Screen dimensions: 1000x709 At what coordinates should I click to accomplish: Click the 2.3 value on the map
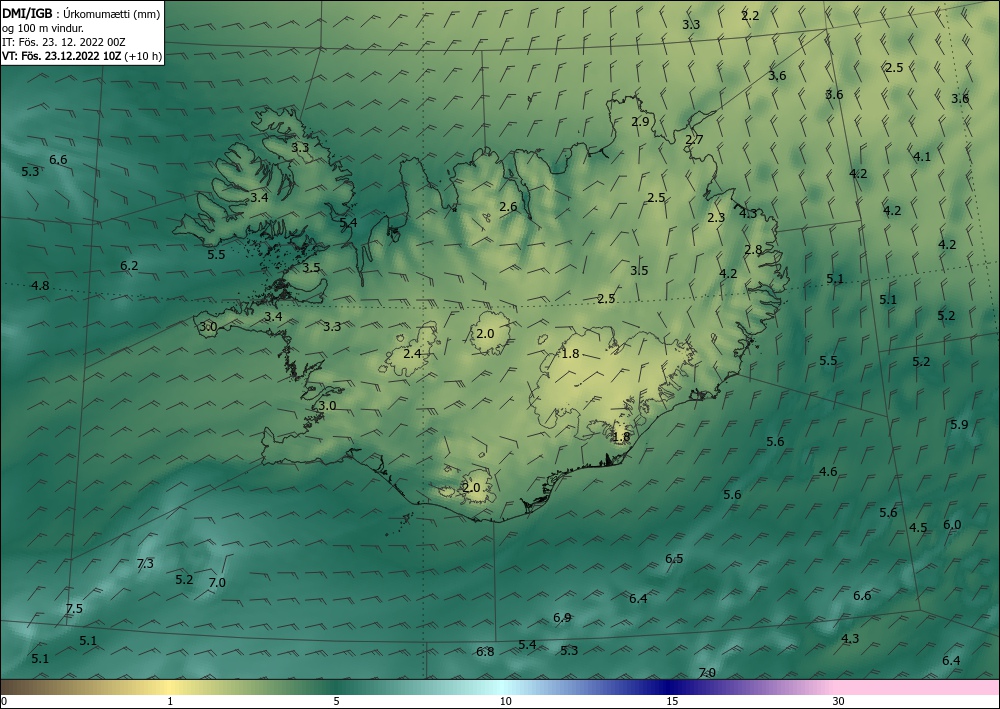(716, 217)
